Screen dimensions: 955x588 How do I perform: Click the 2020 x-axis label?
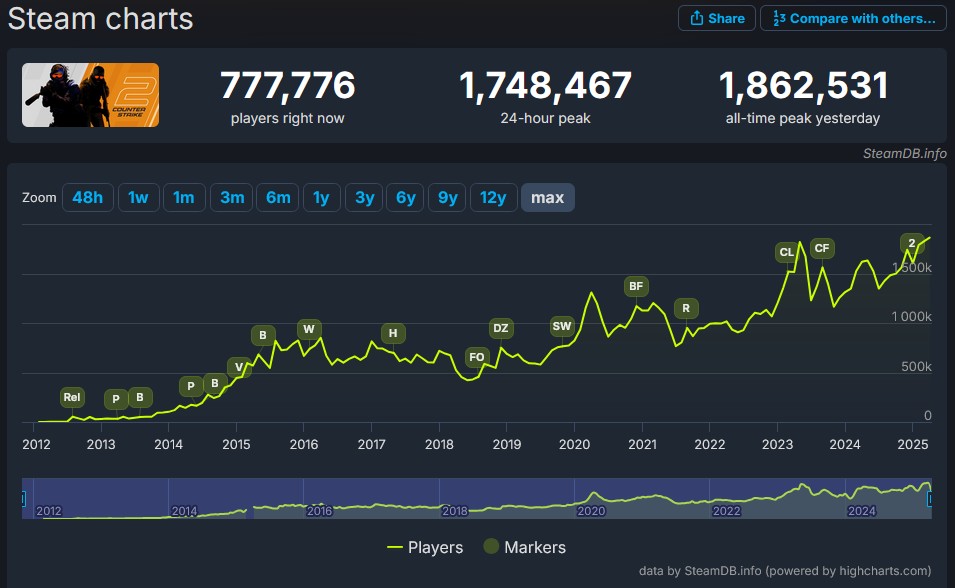pyautogui.click(x=574, y=444)
